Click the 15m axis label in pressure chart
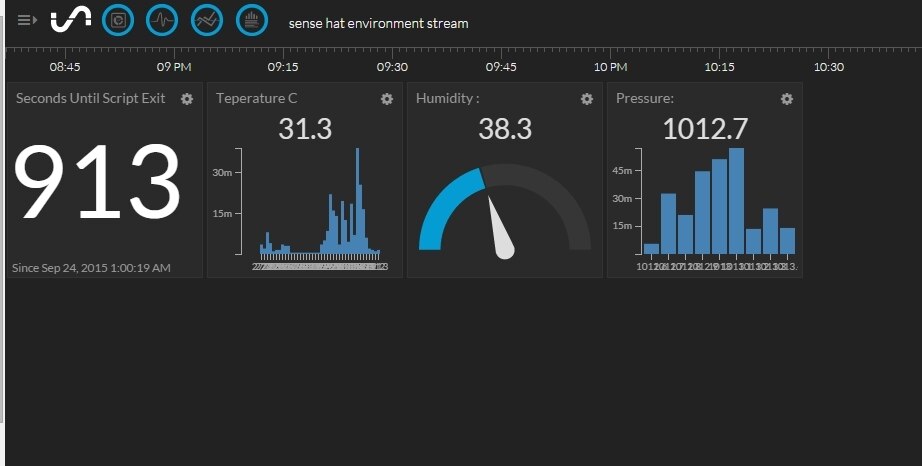Screen dimensions: 922x466 click(x=622, y=226)
